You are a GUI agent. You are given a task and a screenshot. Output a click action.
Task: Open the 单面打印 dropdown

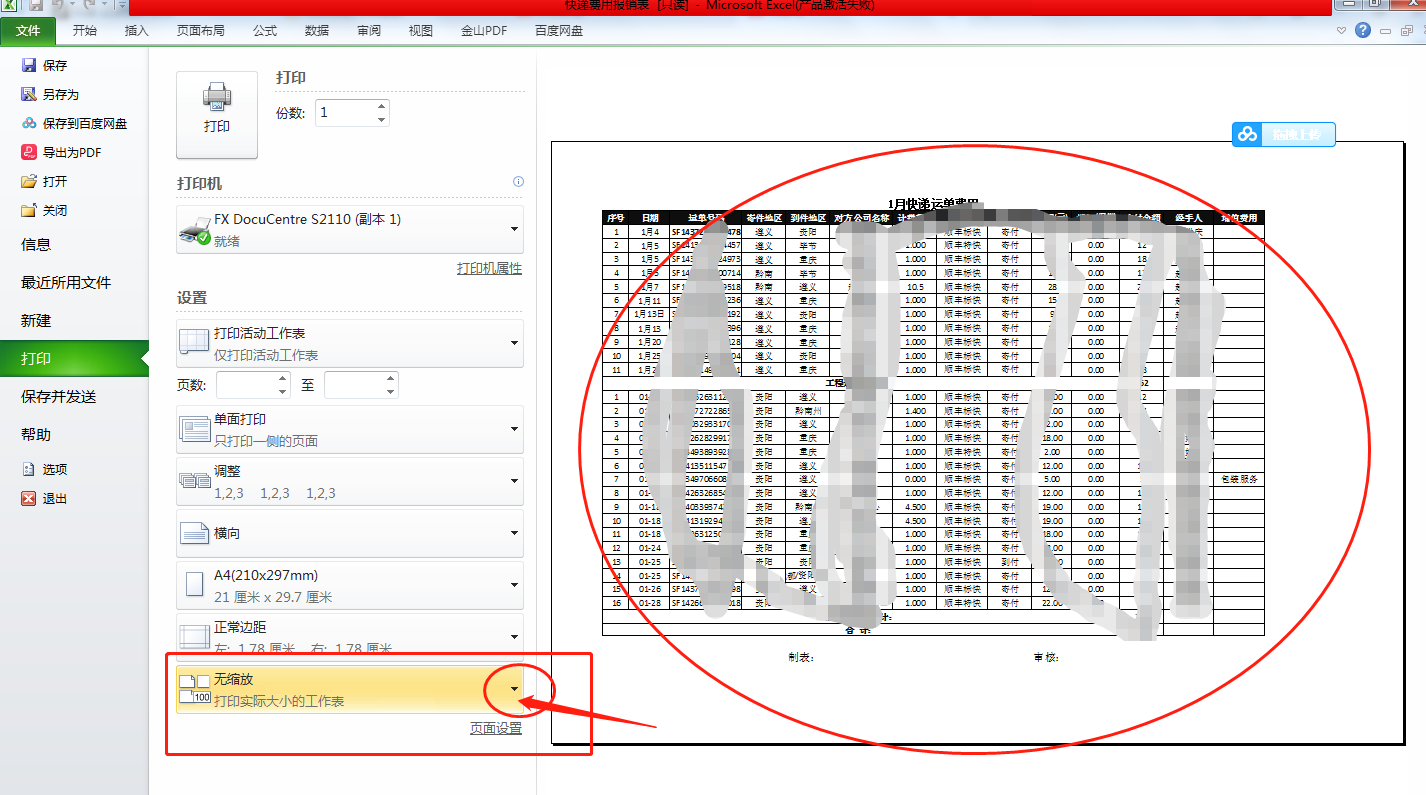click(350, 430)
